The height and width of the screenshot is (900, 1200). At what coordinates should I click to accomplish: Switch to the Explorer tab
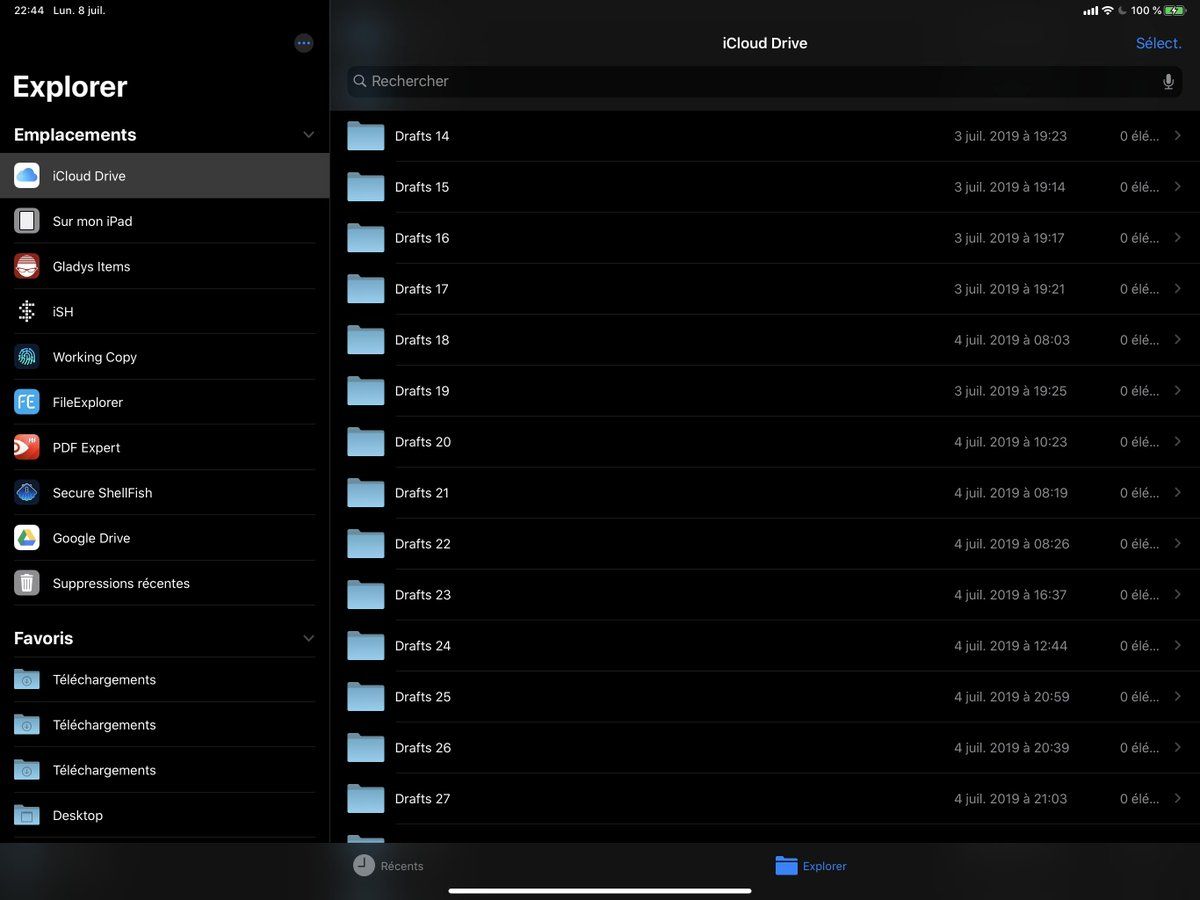811,866
